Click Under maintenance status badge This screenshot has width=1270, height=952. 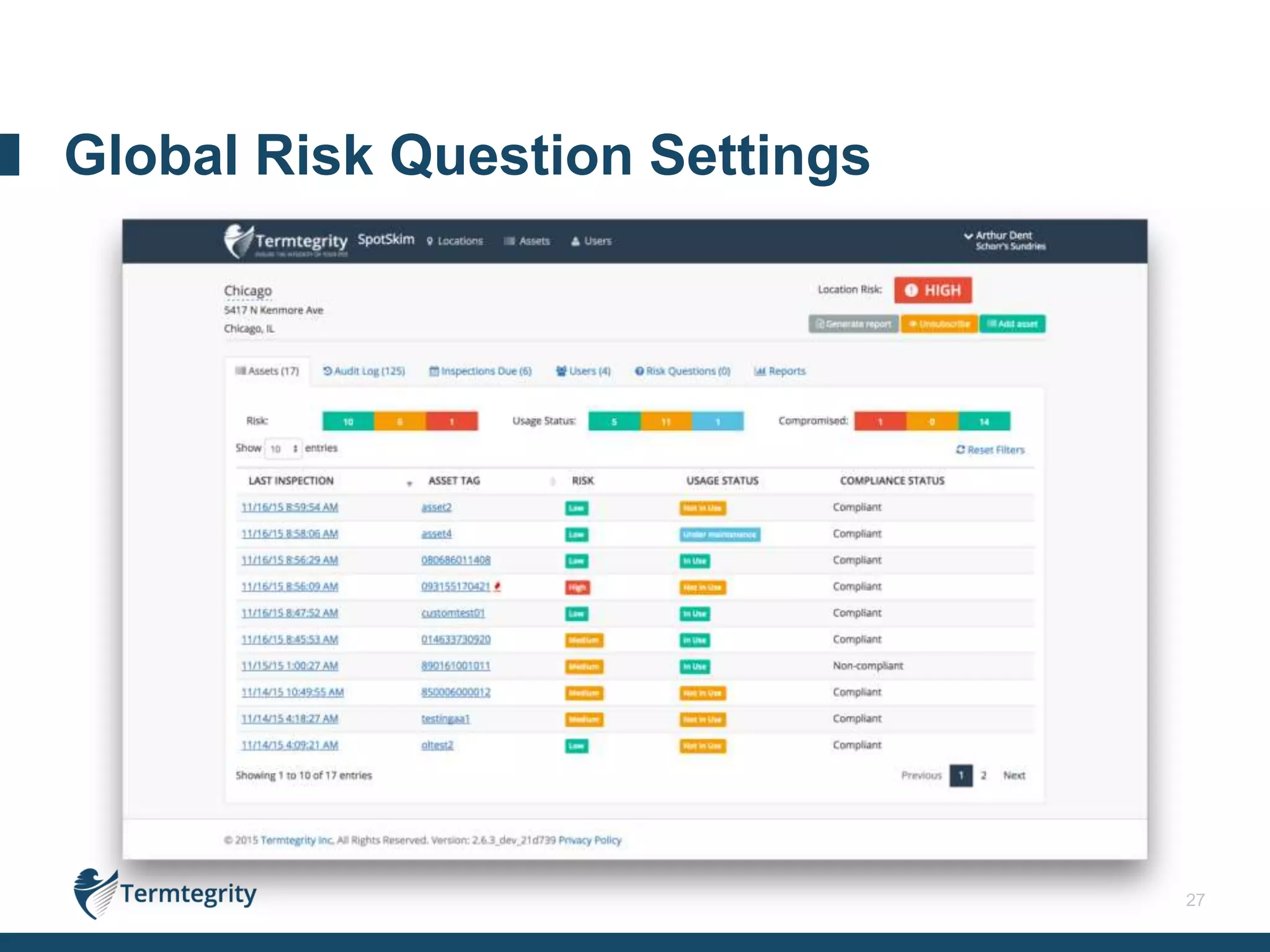coord(720,534)
